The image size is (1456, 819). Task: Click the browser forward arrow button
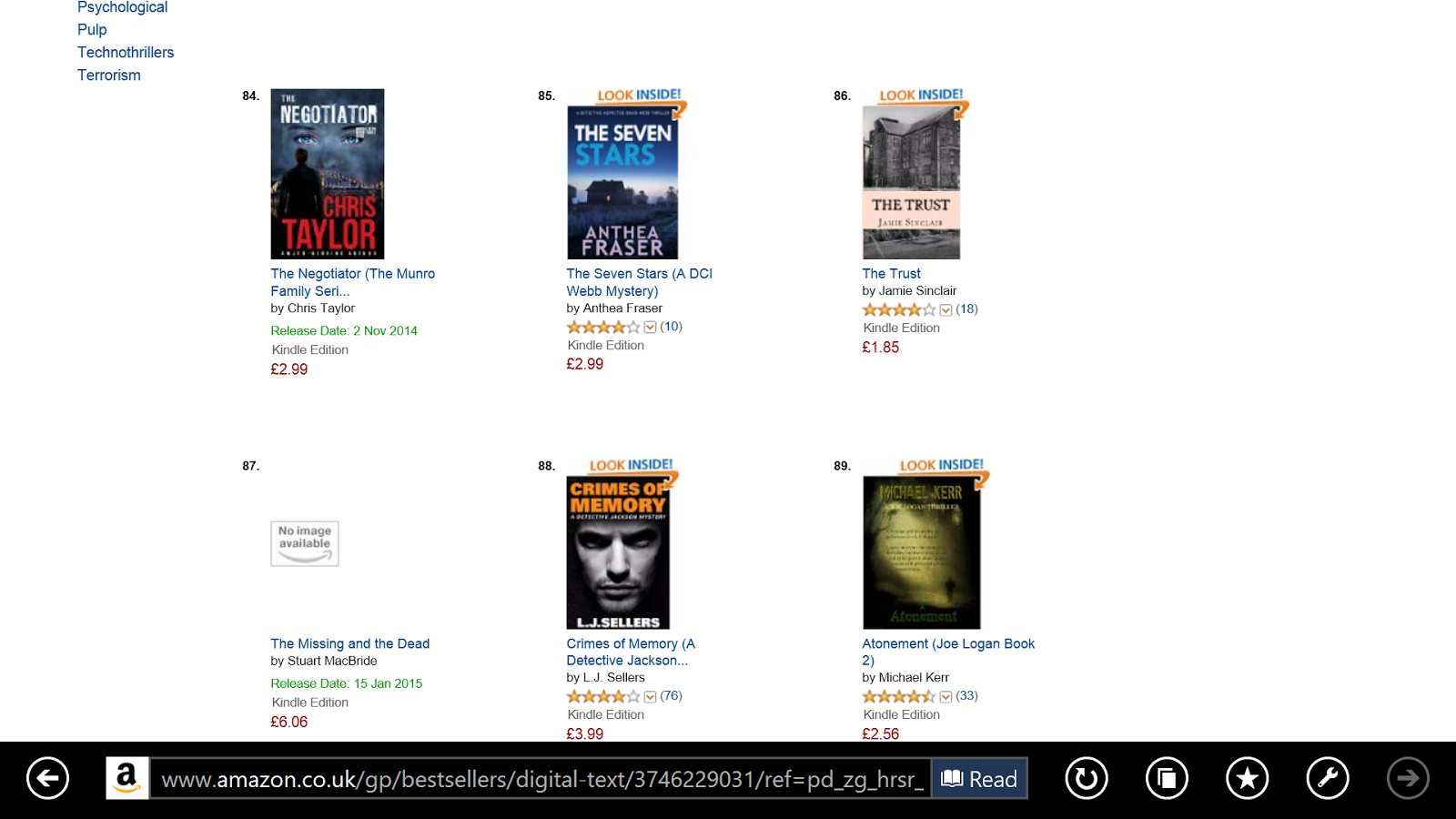point(1408,779)
